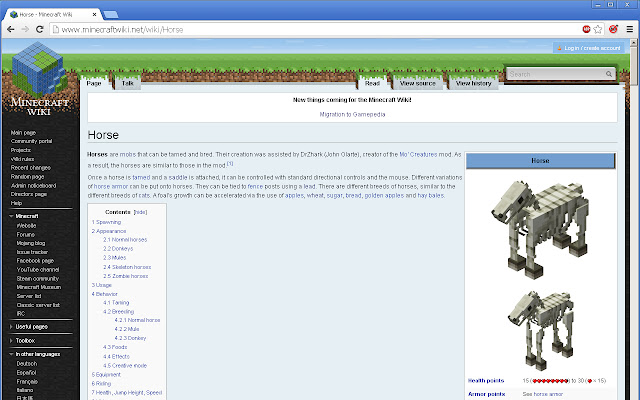The image size is (640, 400).
Task: Open the horse armor link in paragraph
Action: point(111,187)
